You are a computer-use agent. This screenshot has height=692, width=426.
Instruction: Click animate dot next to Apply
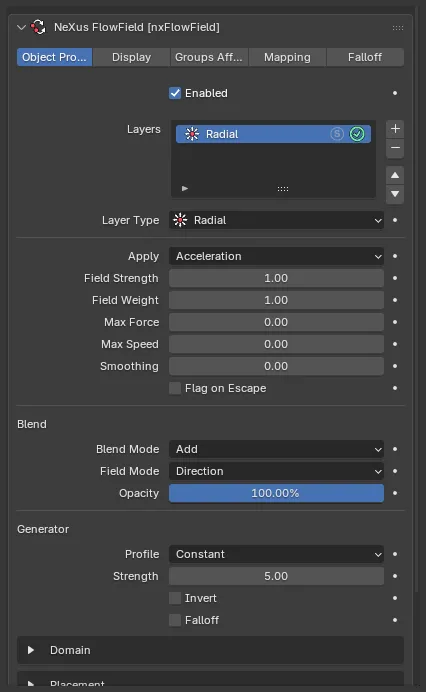[x=395, y=256]
